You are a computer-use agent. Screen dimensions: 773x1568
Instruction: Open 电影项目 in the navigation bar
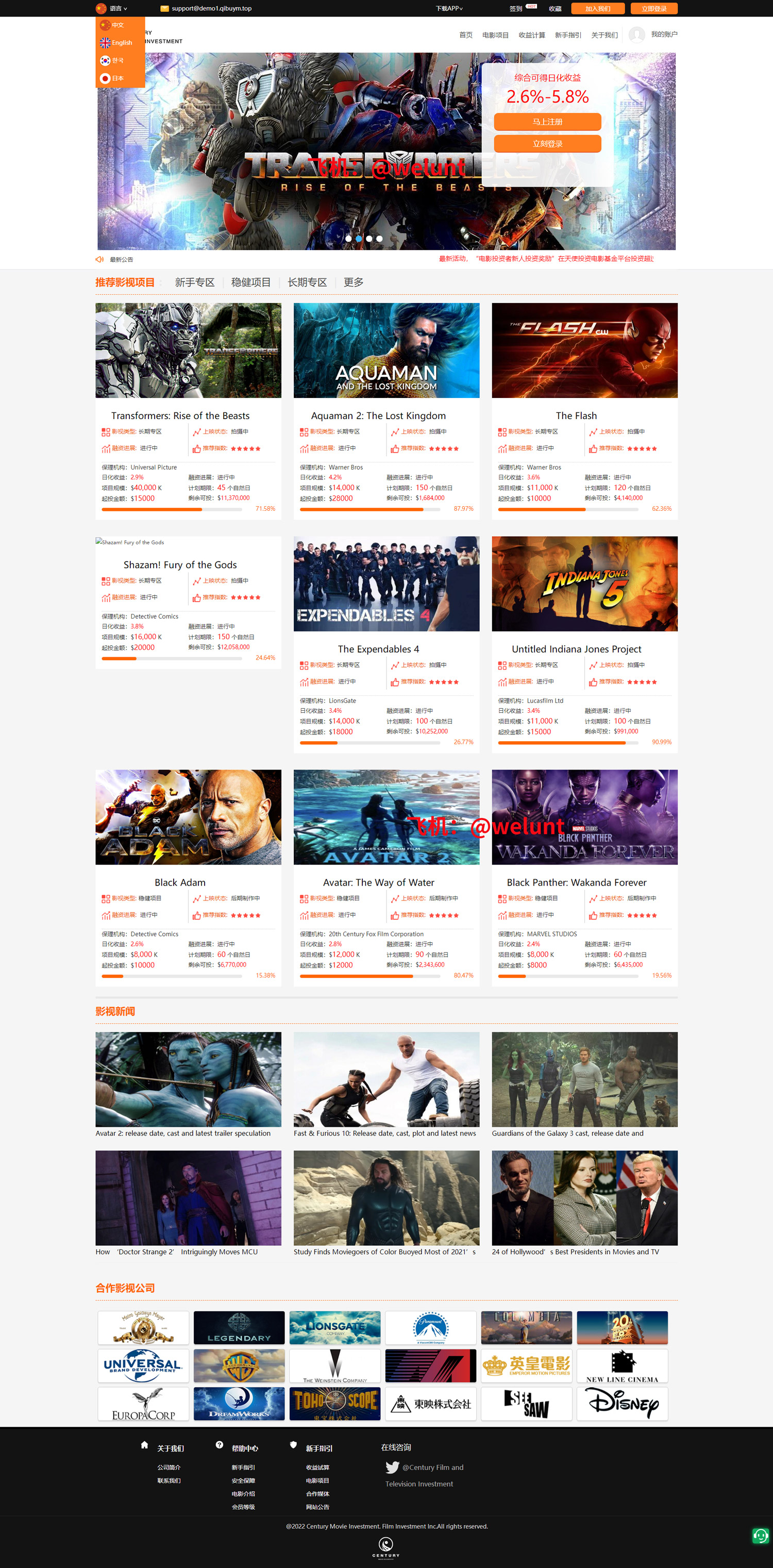pyautogui.click(x=495, y=35)
